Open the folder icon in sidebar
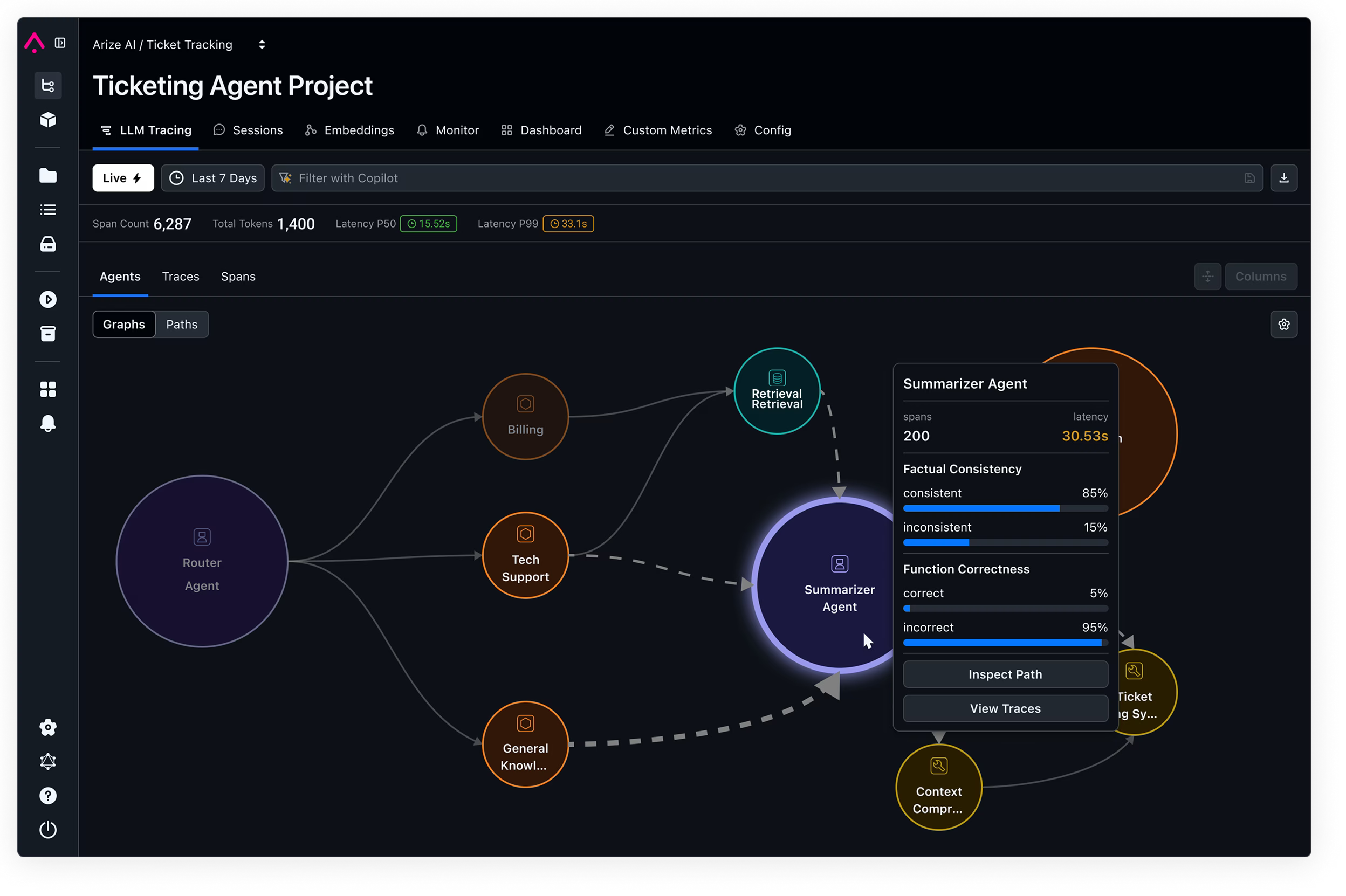 (x=48, y=175)
